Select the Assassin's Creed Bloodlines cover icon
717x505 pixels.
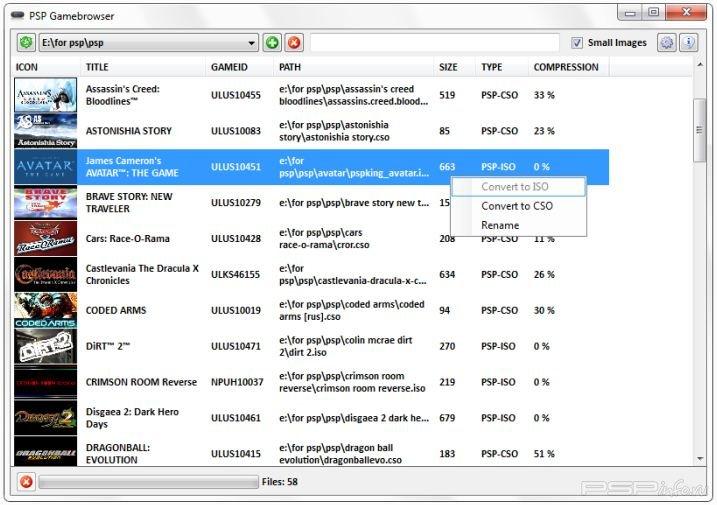click(x=46, y=95)
